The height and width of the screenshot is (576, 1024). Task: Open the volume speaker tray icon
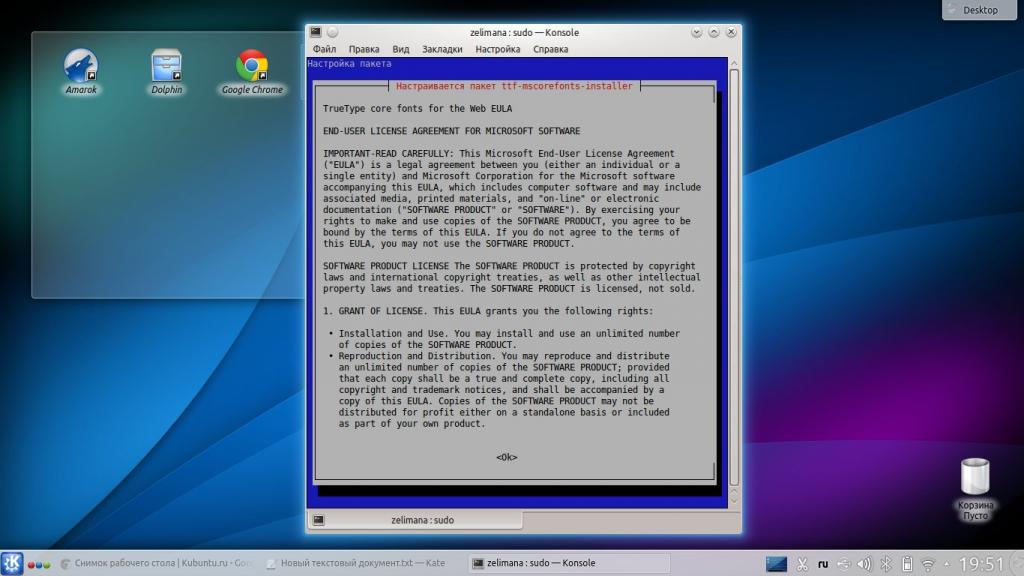(x=865, y=564)
